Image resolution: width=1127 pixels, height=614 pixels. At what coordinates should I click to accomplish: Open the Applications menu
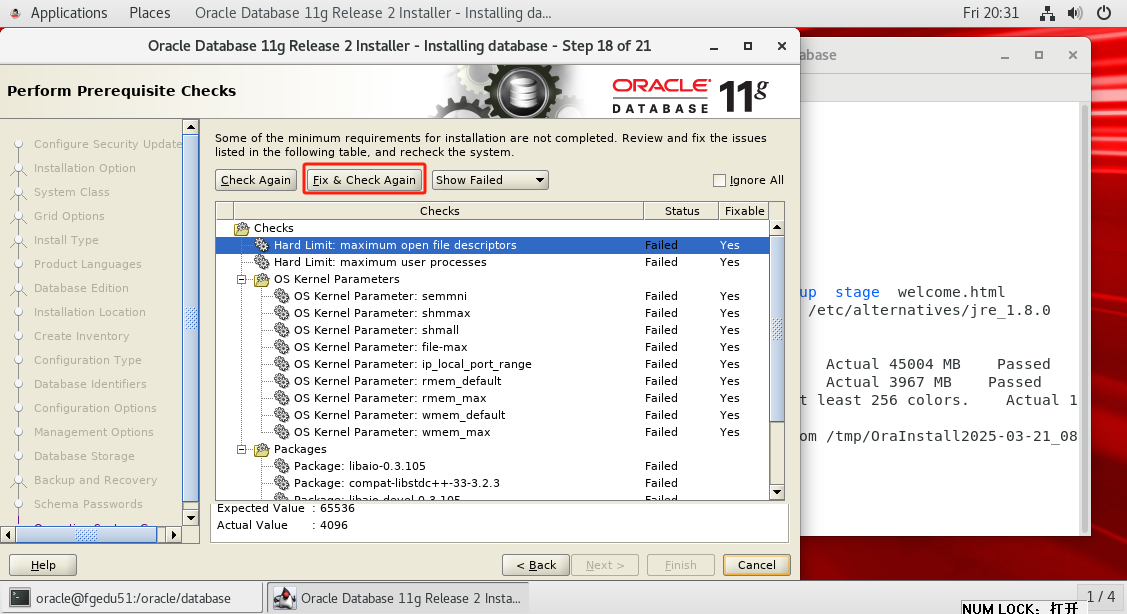(x=69, y=13)
